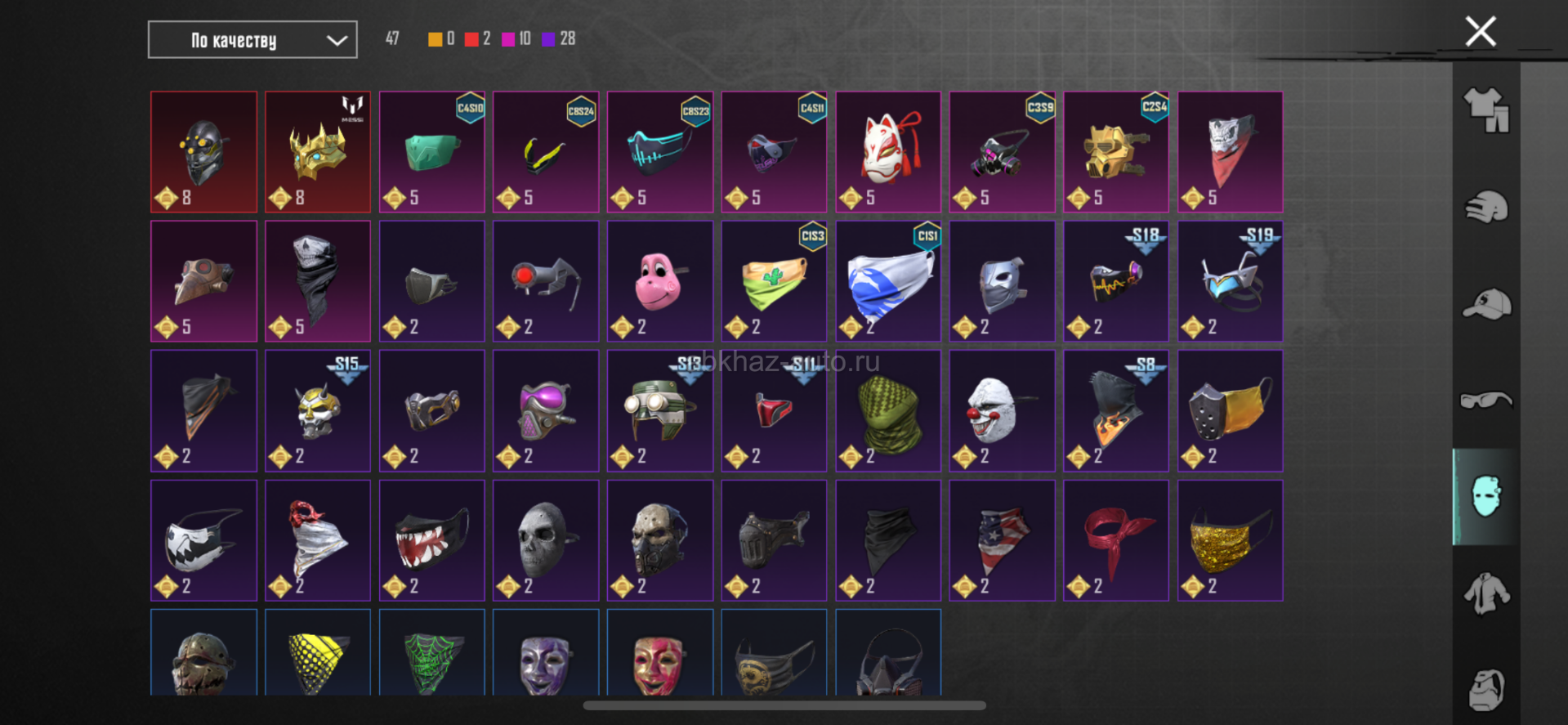Select the white kitsune fox mask
This screenshot has height=725, width=1568.
(888, 152)
